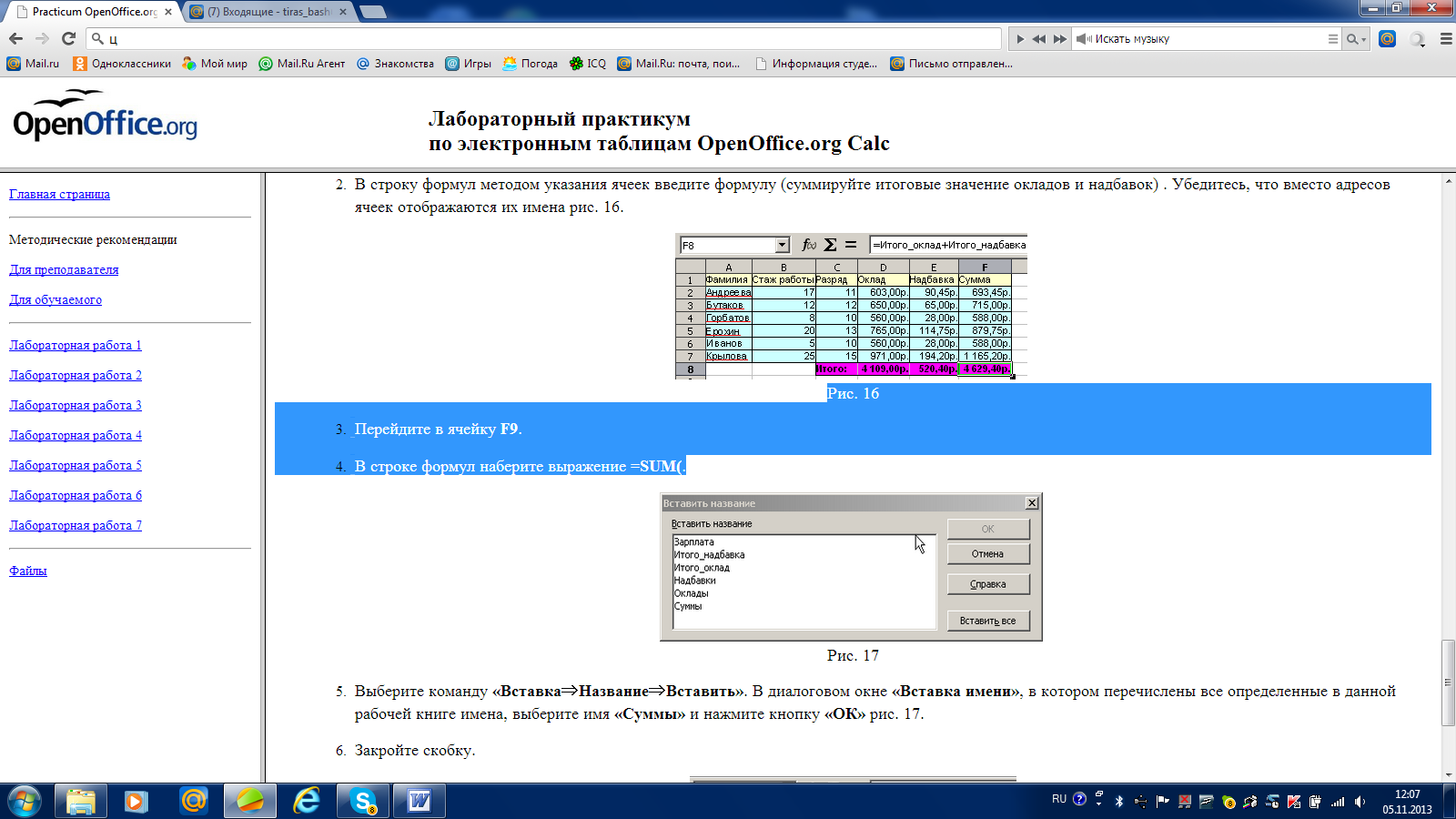
Task: Open the Mail.Ru: почта bookmark
Action: coord(678,64)
